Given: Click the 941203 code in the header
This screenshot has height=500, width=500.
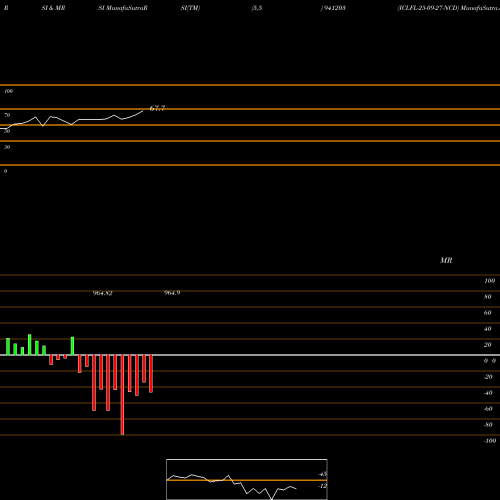Looking at the screenshot, I should [x=334, y=8].
